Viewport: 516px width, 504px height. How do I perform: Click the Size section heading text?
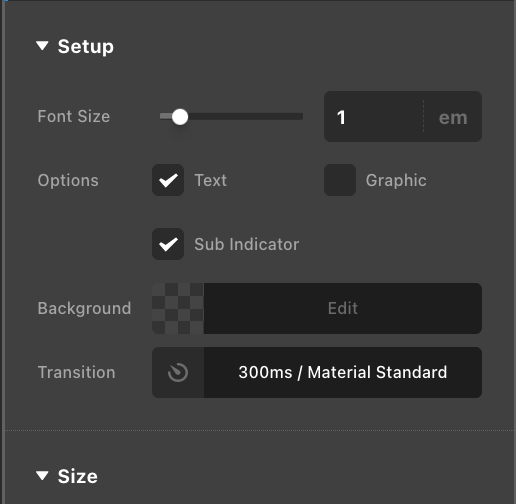pos(78,476)
